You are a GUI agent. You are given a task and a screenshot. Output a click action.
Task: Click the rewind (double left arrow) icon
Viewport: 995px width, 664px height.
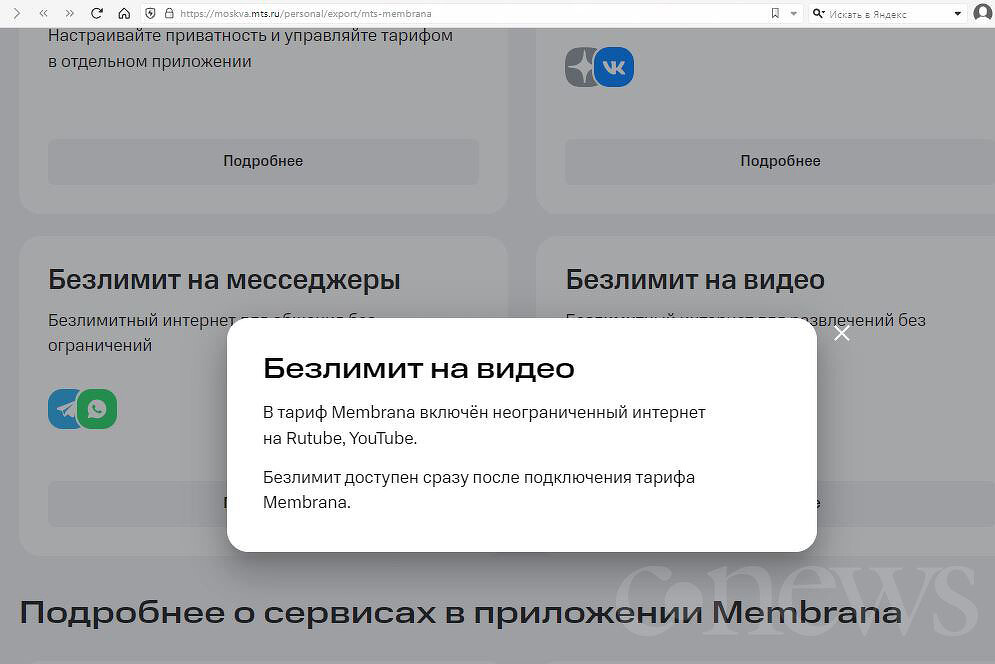pos(43,13)
